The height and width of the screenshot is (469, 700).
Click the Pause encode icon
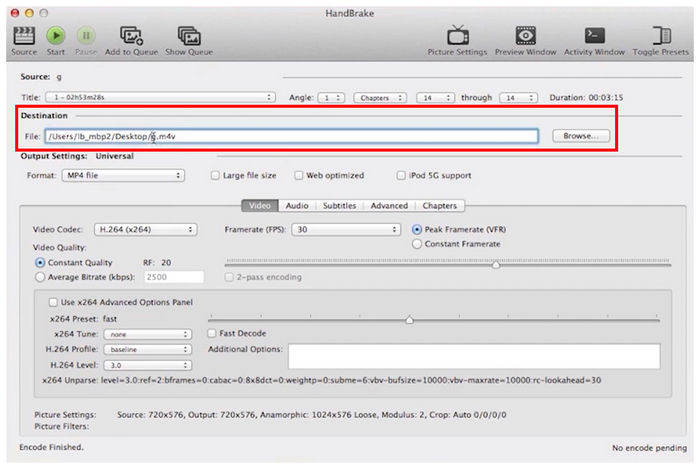(86, 36)
